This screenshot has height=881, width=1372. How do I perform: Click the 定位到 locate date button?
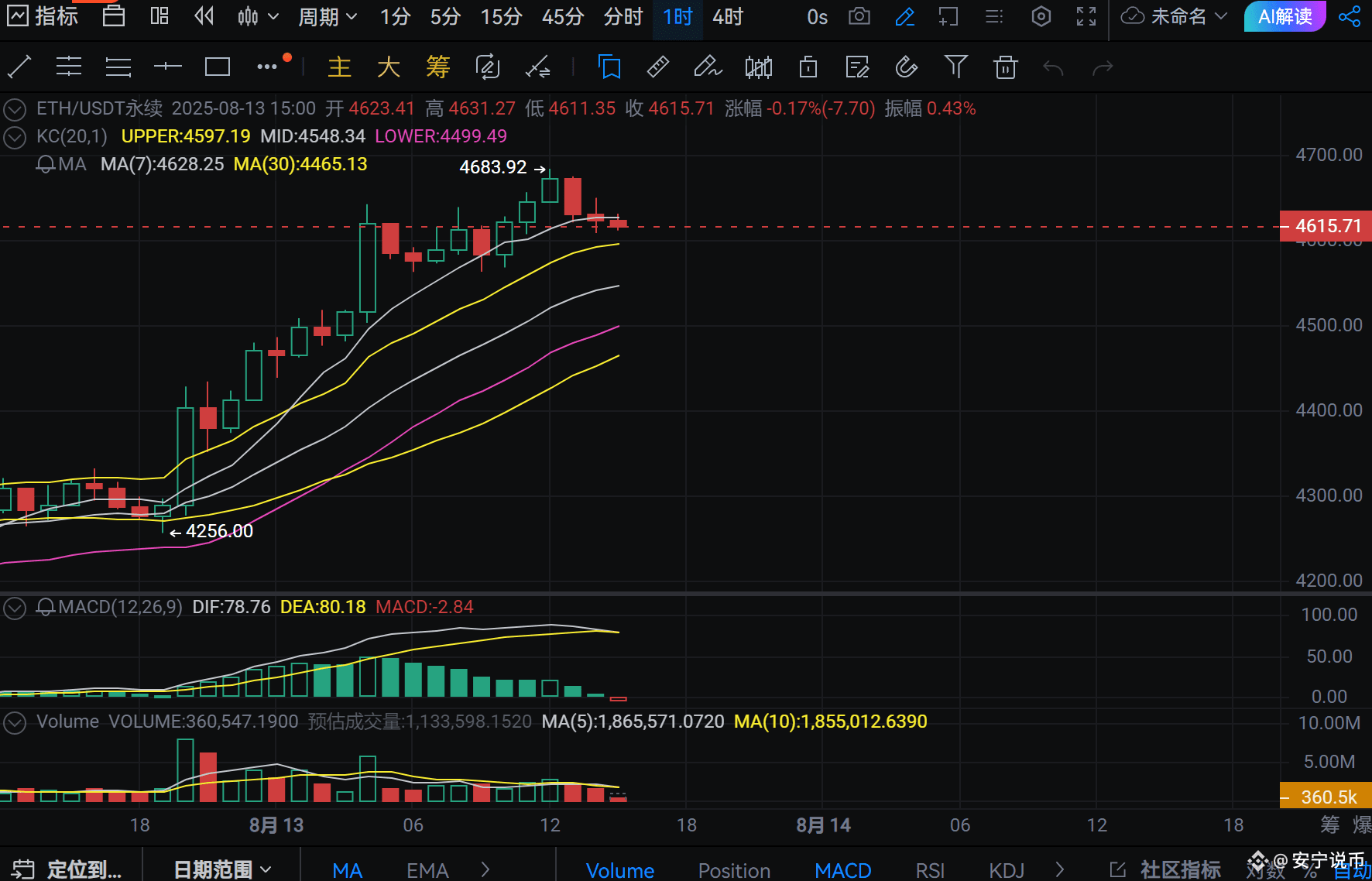point(67,869)
